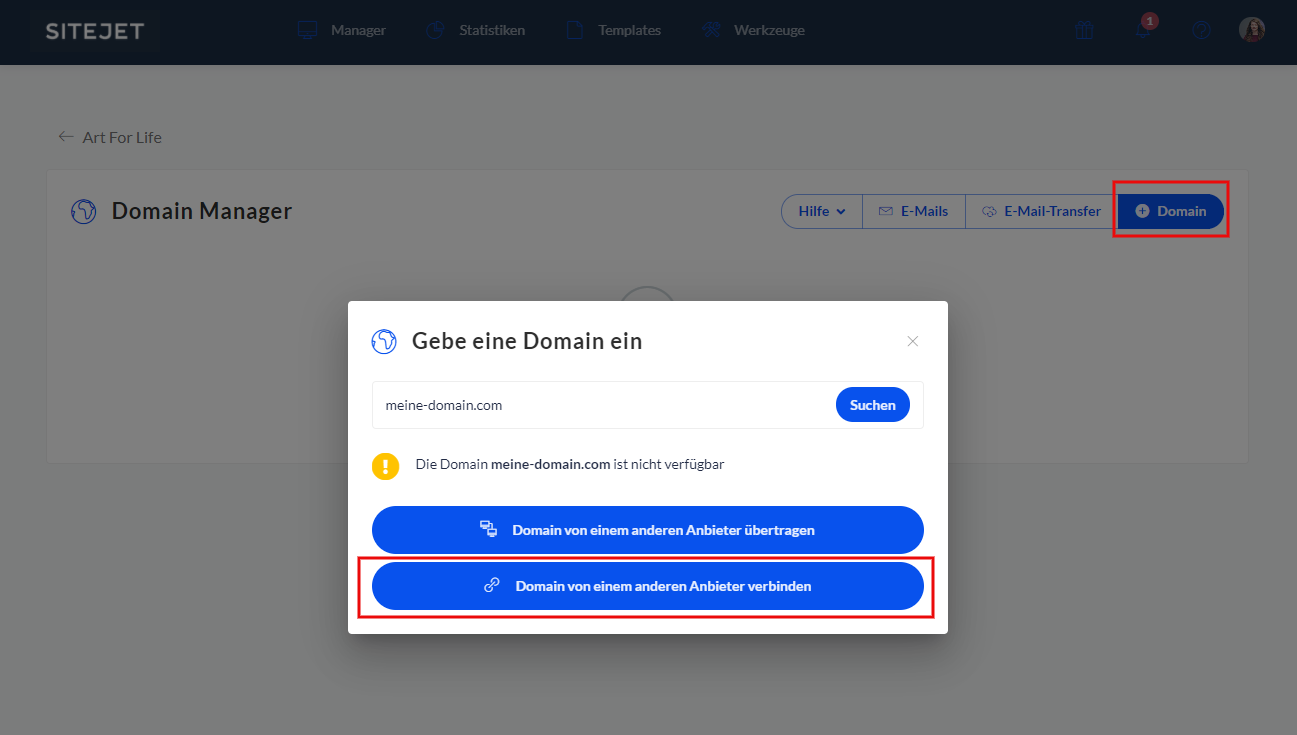Close the domain dialog with X
The height and width of the screenshot is (735, 1297).
[x=912, y=341]
